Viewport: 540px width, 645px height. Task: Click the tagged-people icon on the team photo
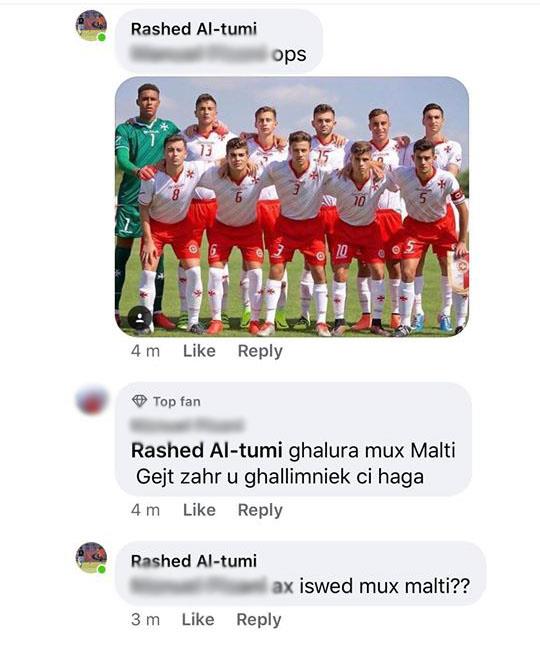pos(140,318)
